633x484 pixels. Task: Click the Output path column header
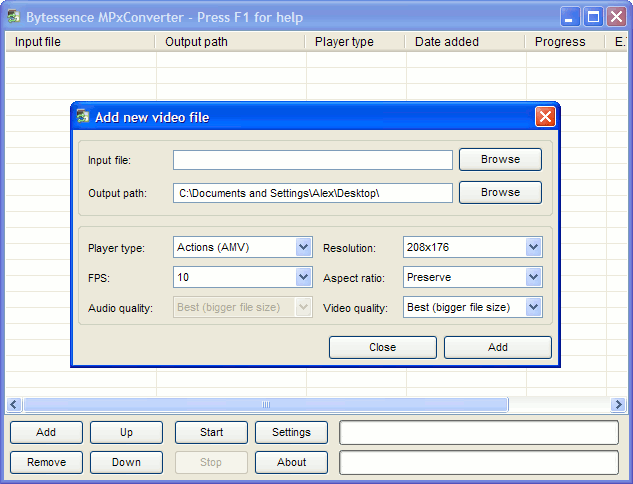tap(230, 42)
